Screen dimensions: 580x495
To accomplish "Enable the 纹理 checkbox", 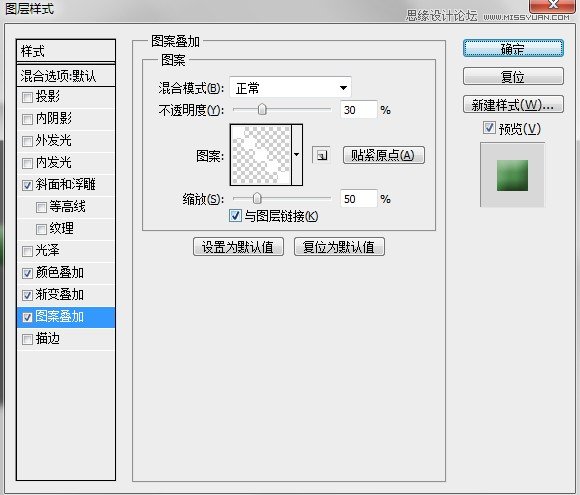I will 41,229.
